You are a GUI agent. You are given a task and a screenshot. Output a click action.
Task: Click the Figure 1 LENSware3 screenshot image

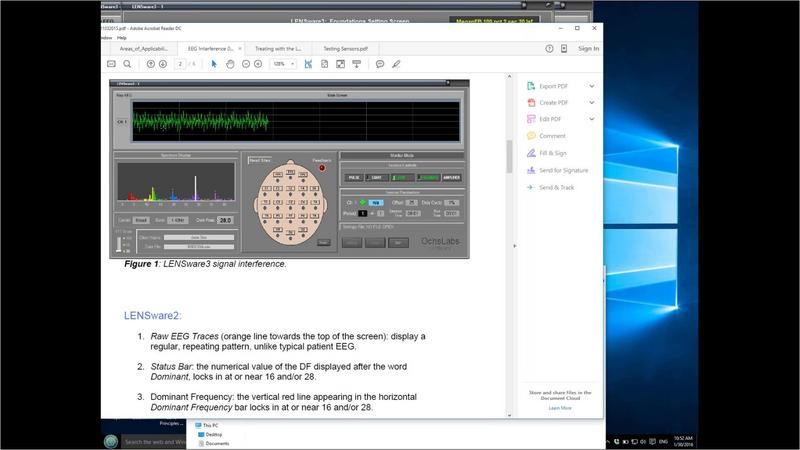pyautogui.click(x=289, y=169)
